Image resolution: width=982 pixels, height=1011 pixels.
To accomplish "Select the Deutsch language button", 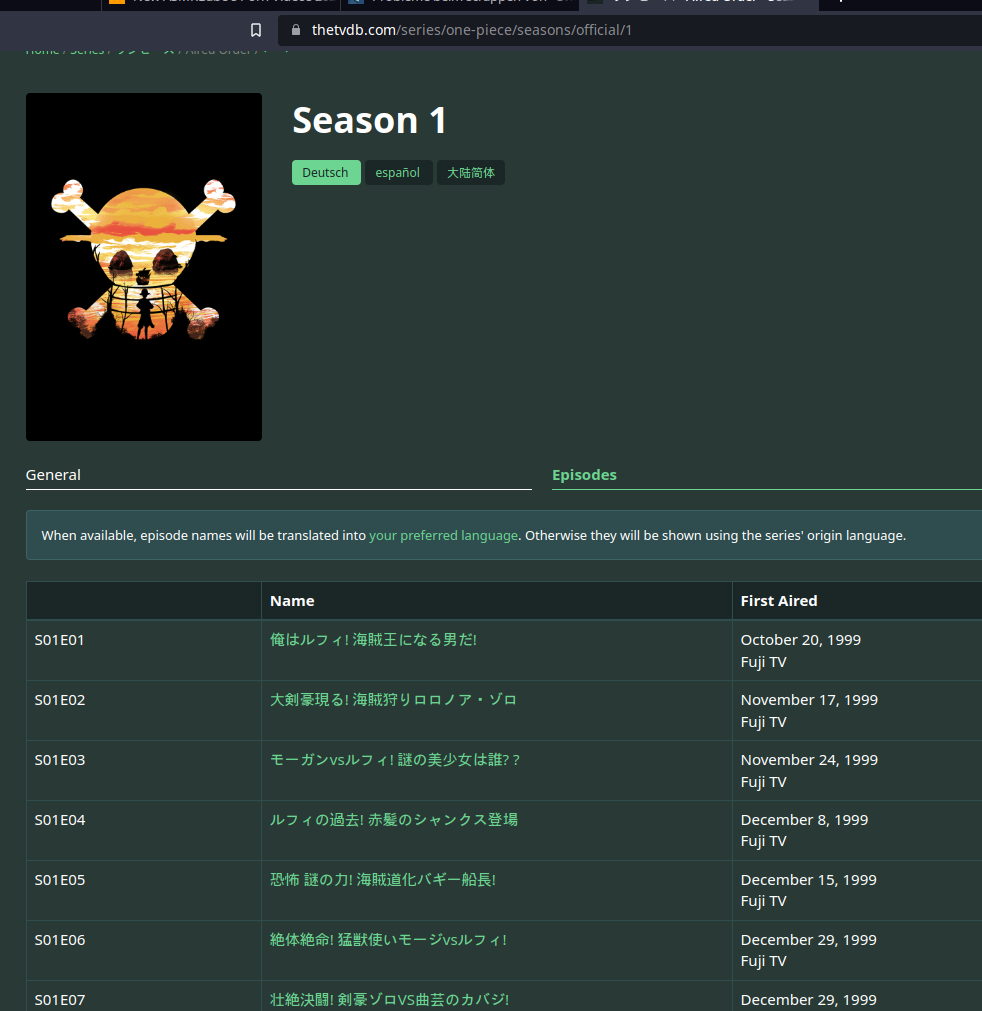I will (326, 173).
